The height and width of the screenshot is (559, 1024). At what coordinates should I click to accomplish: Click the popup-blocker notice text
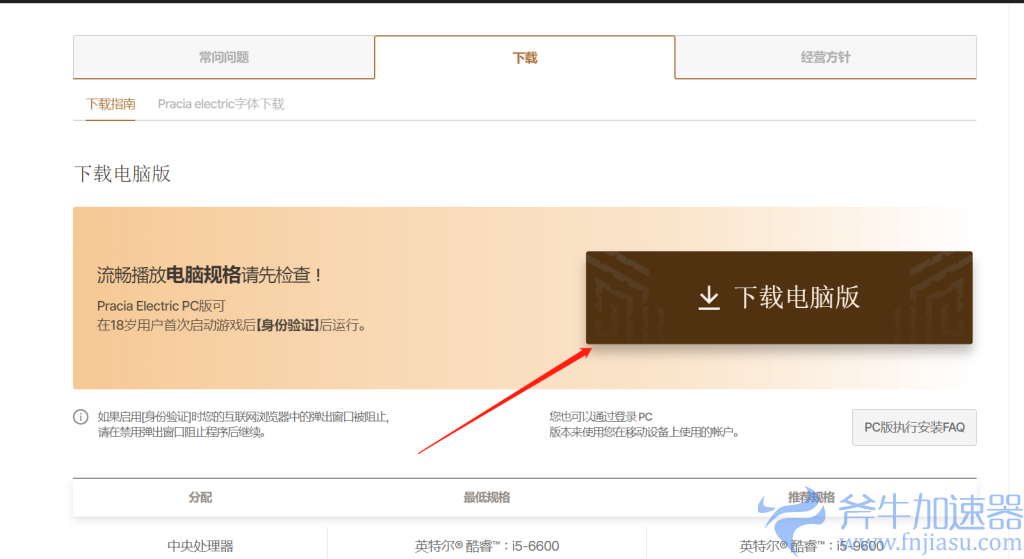pyautogui.click(x=244, y=424)
